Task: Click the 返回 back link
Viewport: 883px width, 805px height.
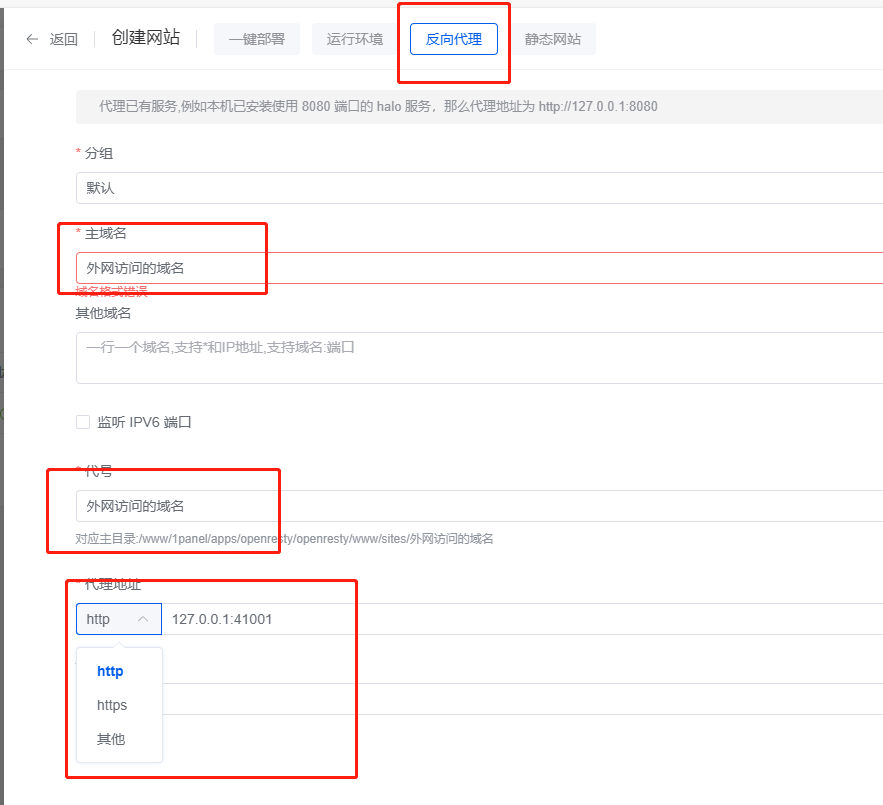Action: point(62,38)
